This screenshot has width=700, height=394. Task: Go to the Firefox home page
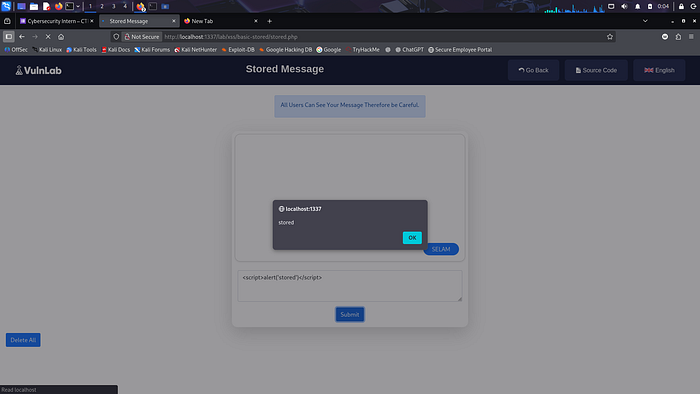(61, 37)
